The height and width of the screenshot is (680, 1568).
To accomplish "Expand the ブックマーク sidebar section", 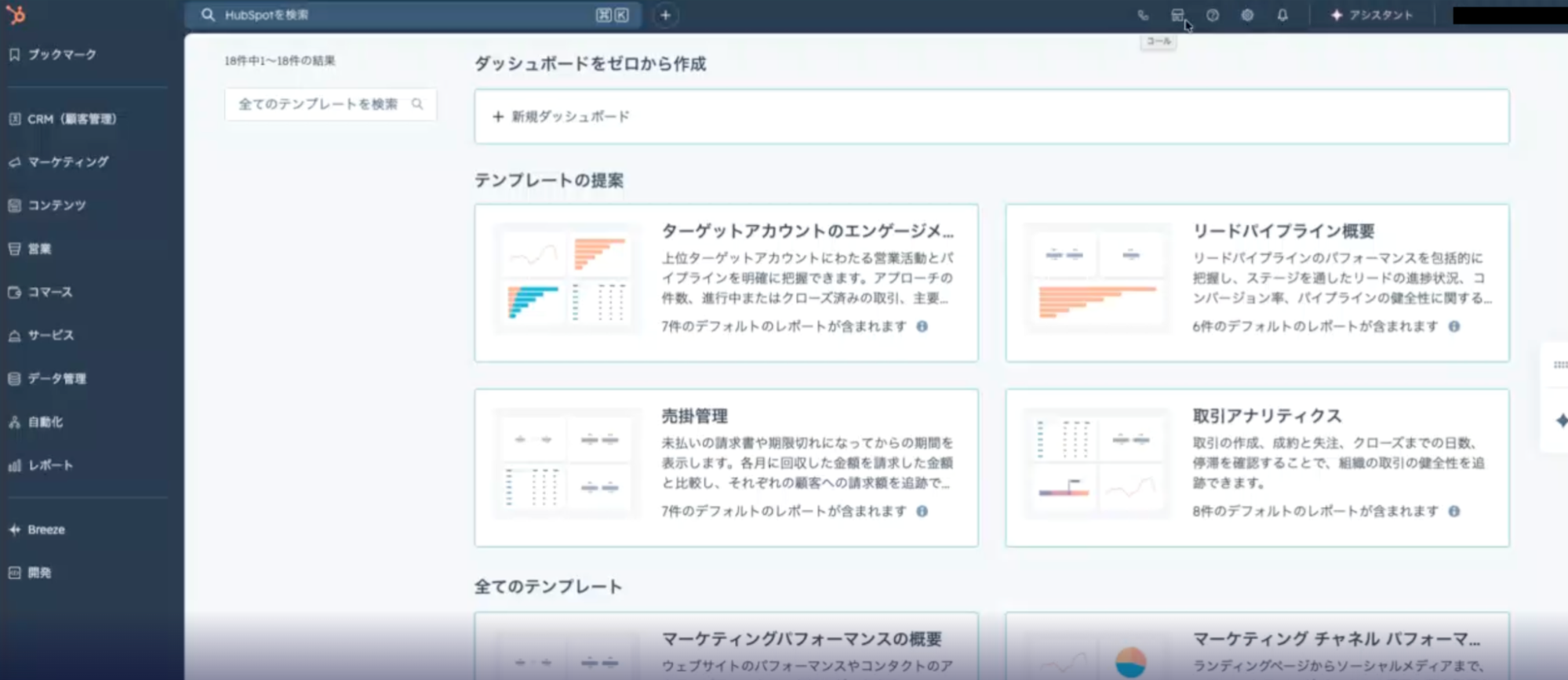I will coord(62,54).
